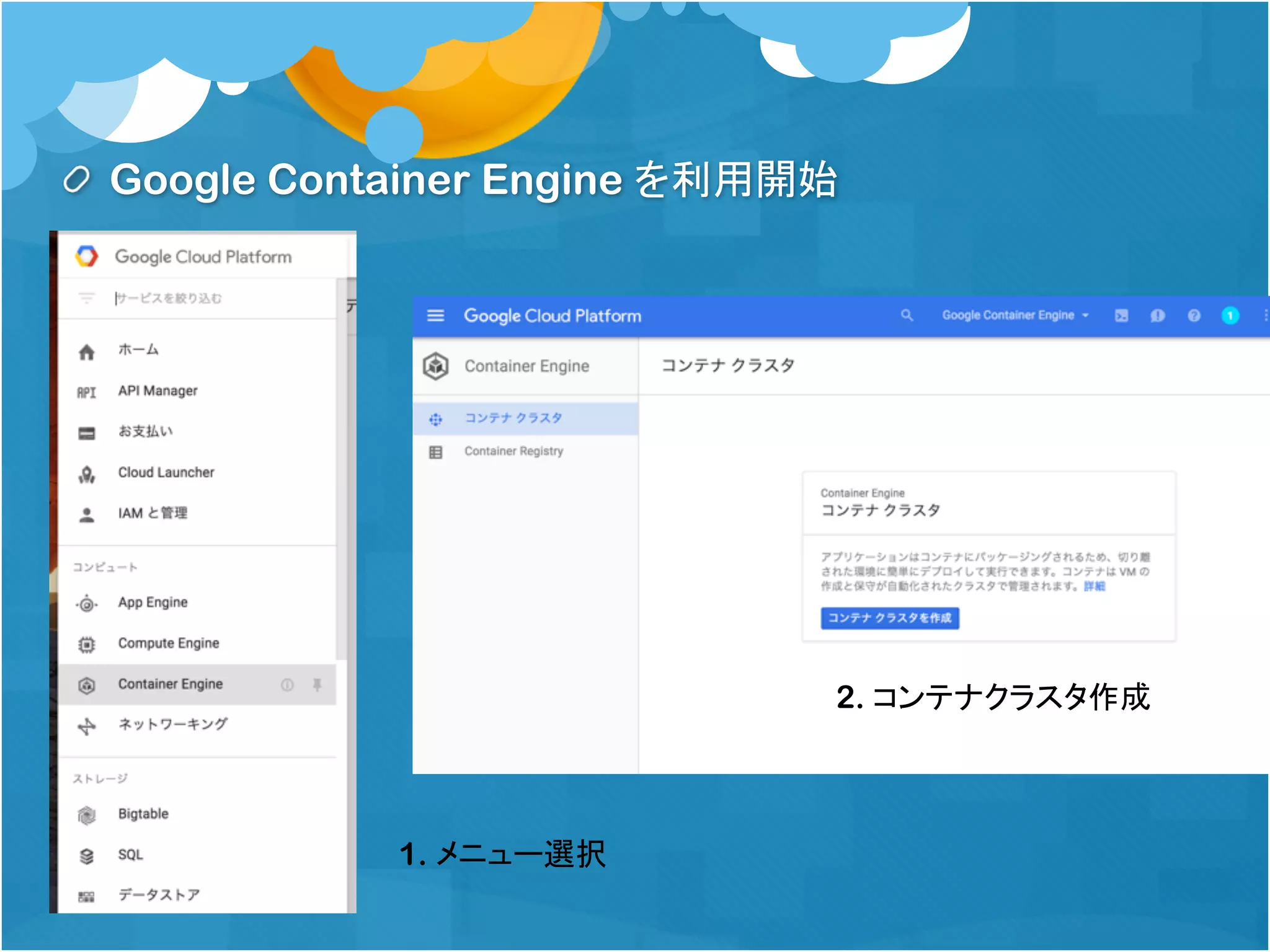The image size is (1270, 952).
Task: Click the Google Cloud Platform logo in left menu
Action: click(x=87, y=256)
